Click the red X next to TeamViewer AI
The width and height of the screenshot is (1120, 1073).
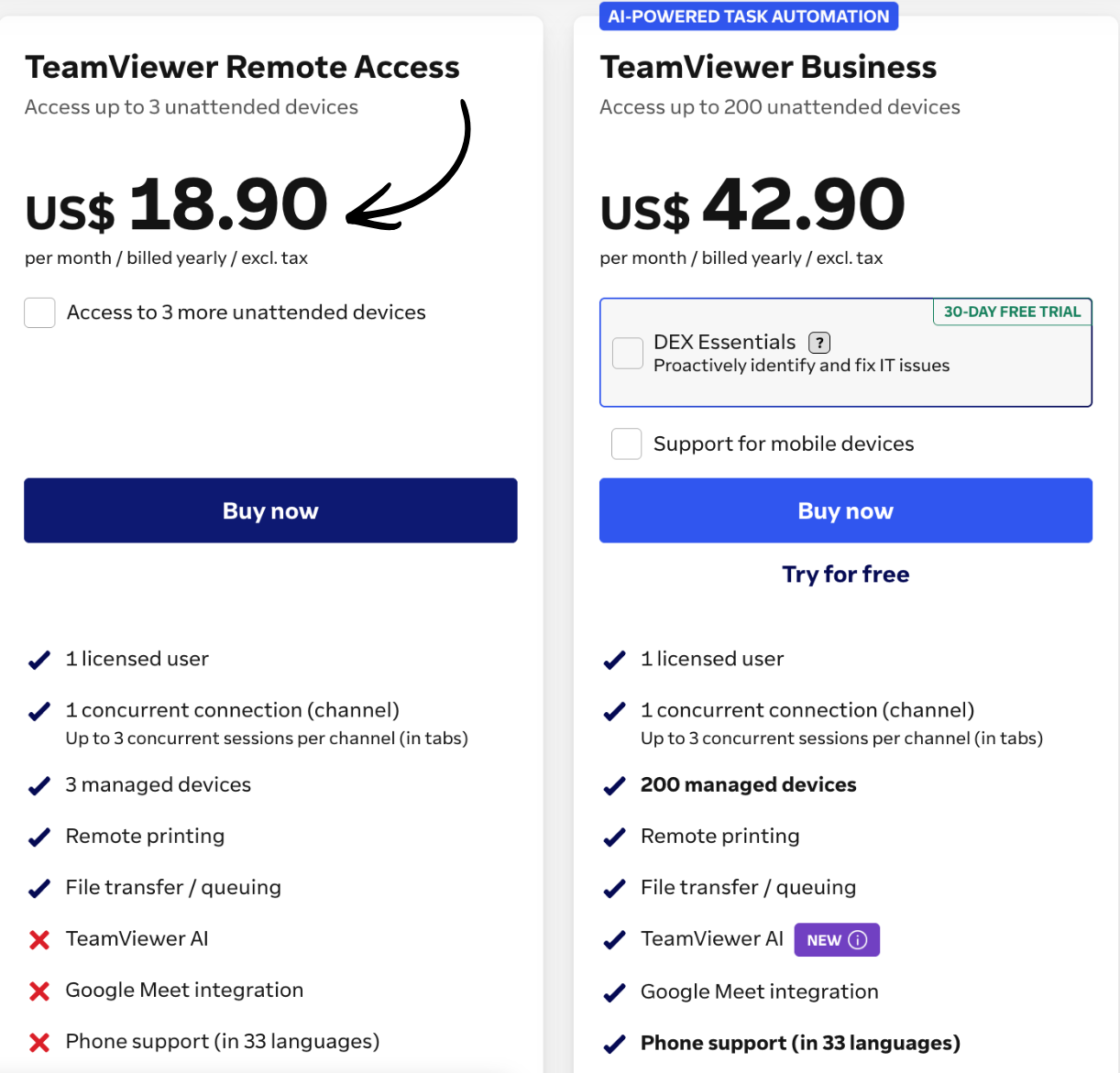pyautogui.click(x=38, y=938)
